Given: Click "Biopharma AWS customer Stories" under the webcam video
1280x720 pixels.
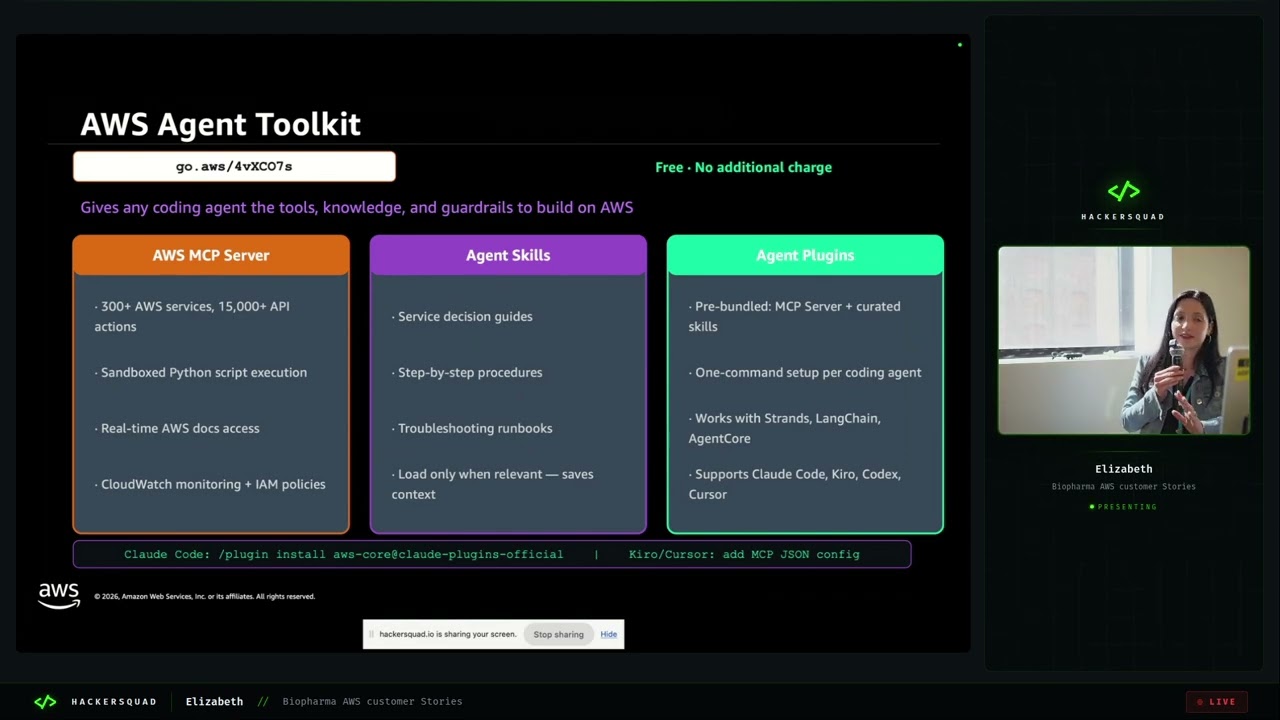Looking at the screenshot, I should [1124, 487].
